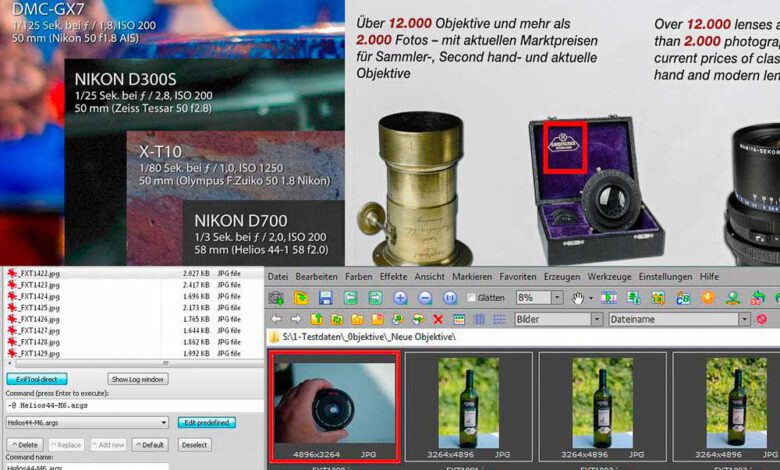780x470 pixels.
Task: Select the lens-in-hand thumbnail 4896x3264
Action: (334, 407)
